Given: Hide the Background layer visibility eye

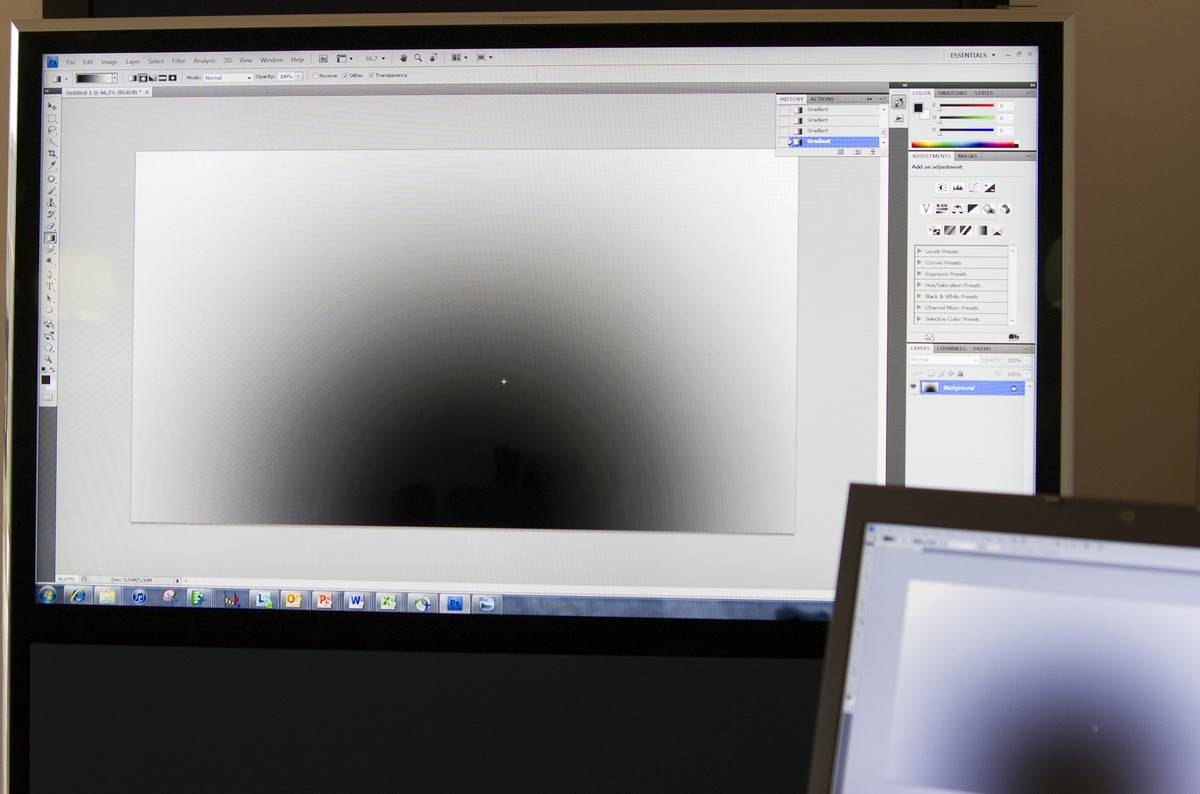Looking at the screenshot, I should 913,387.
